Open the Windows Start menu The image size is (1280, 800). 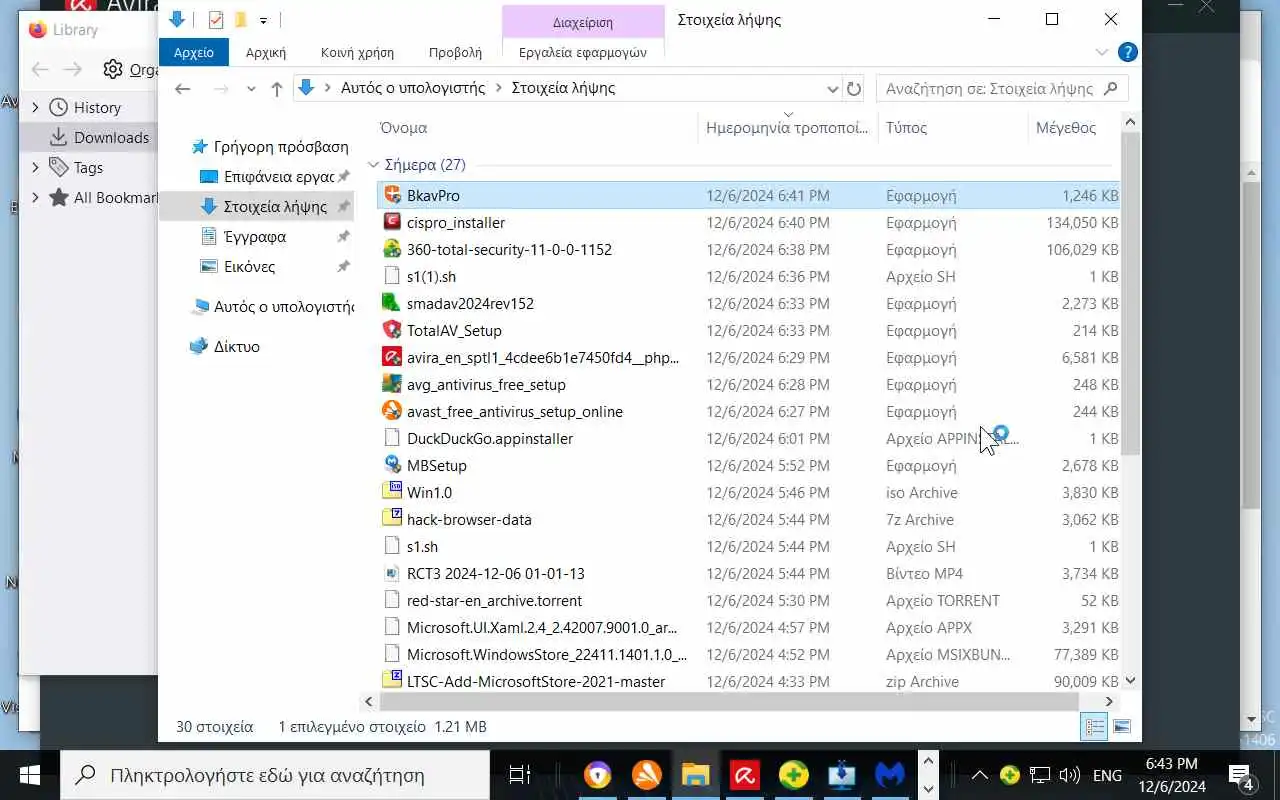coord(29,775)
